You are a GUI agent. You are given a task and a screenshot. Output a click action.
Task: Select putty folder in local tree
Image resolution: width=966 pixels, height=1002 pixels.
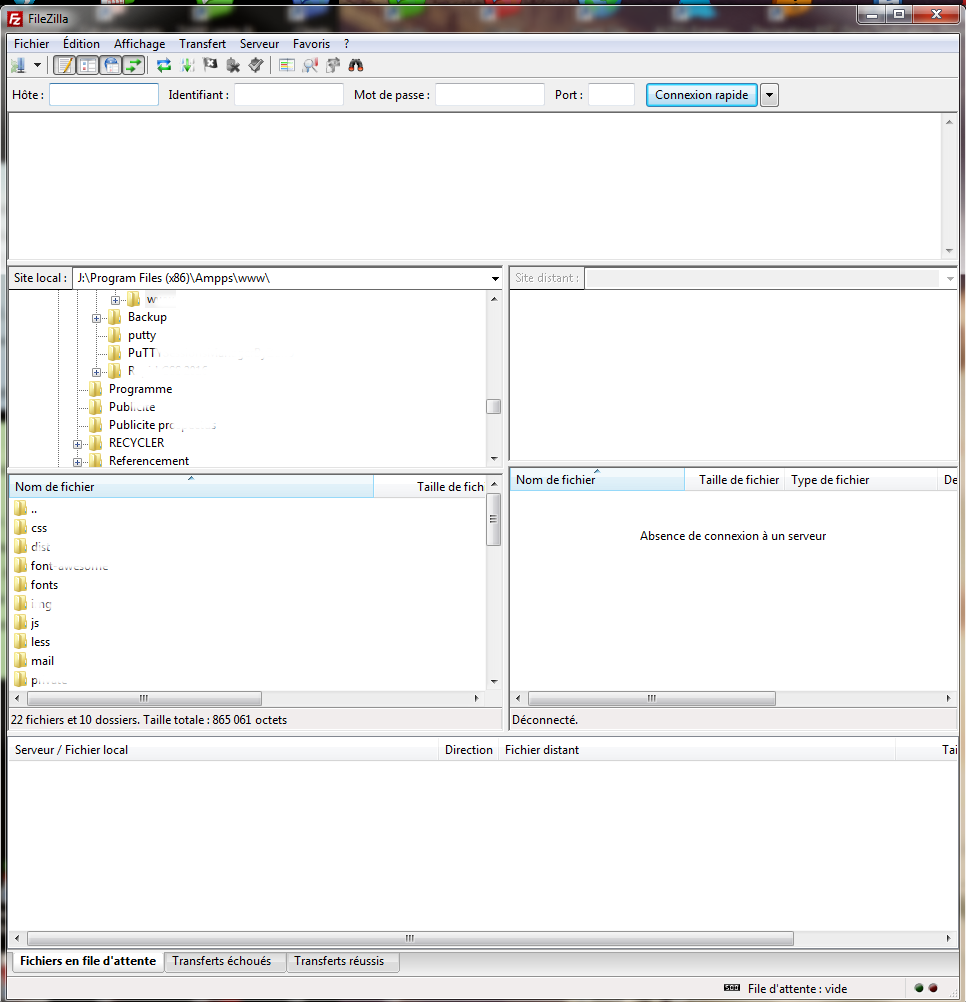click(141, 335)
